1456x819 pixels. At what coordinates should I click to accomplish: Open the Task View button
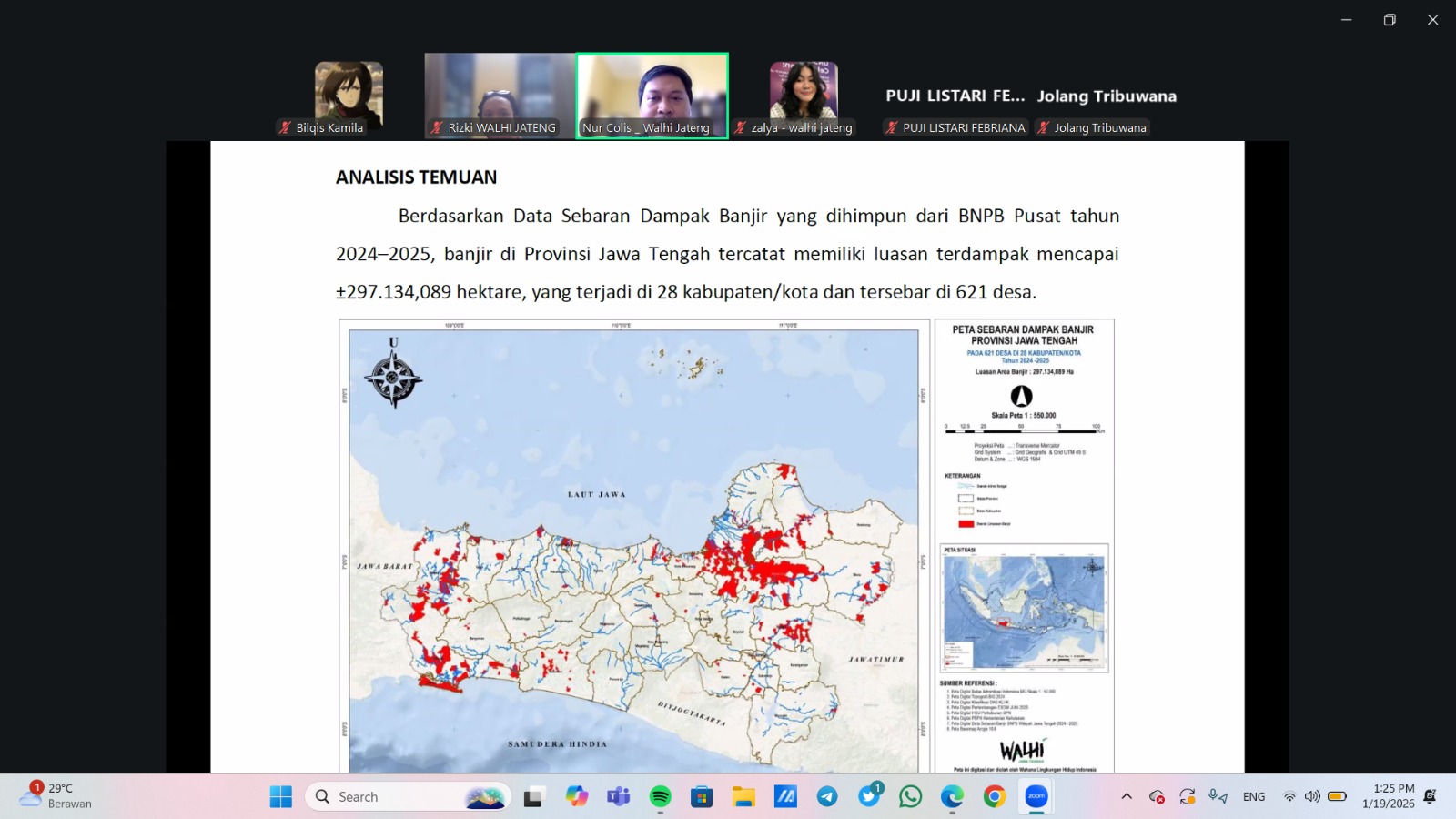[533, 797]
